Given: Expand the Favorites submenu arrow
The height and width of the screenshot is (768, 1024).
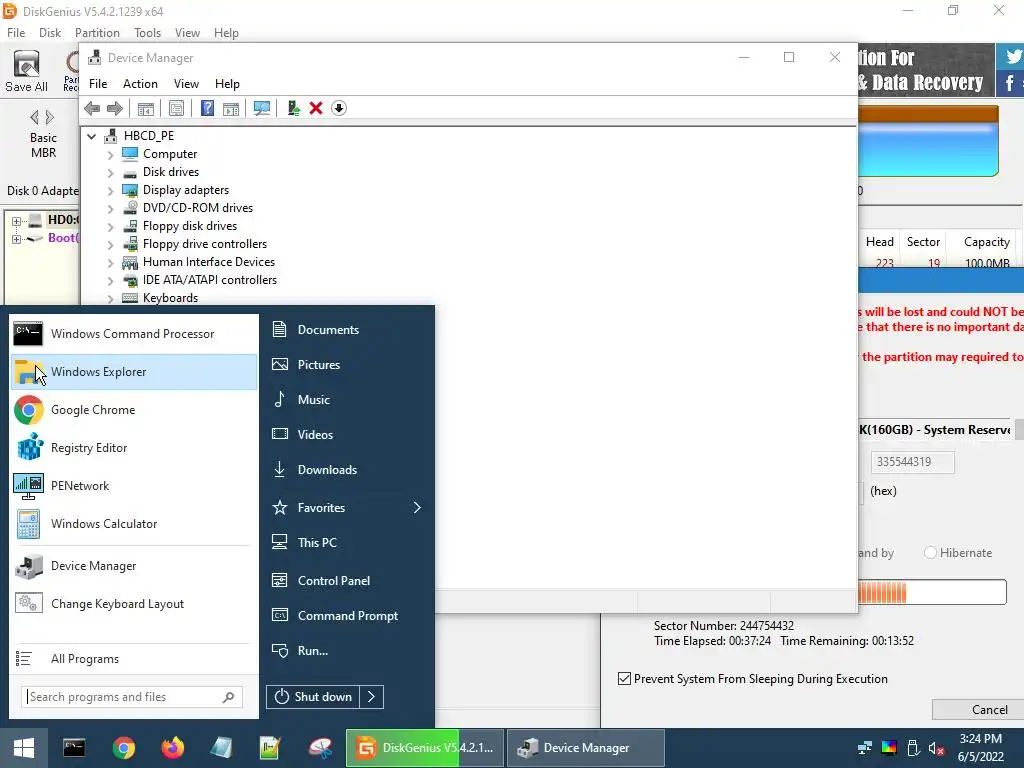Looking at the screenshot, I should [417, 507].
